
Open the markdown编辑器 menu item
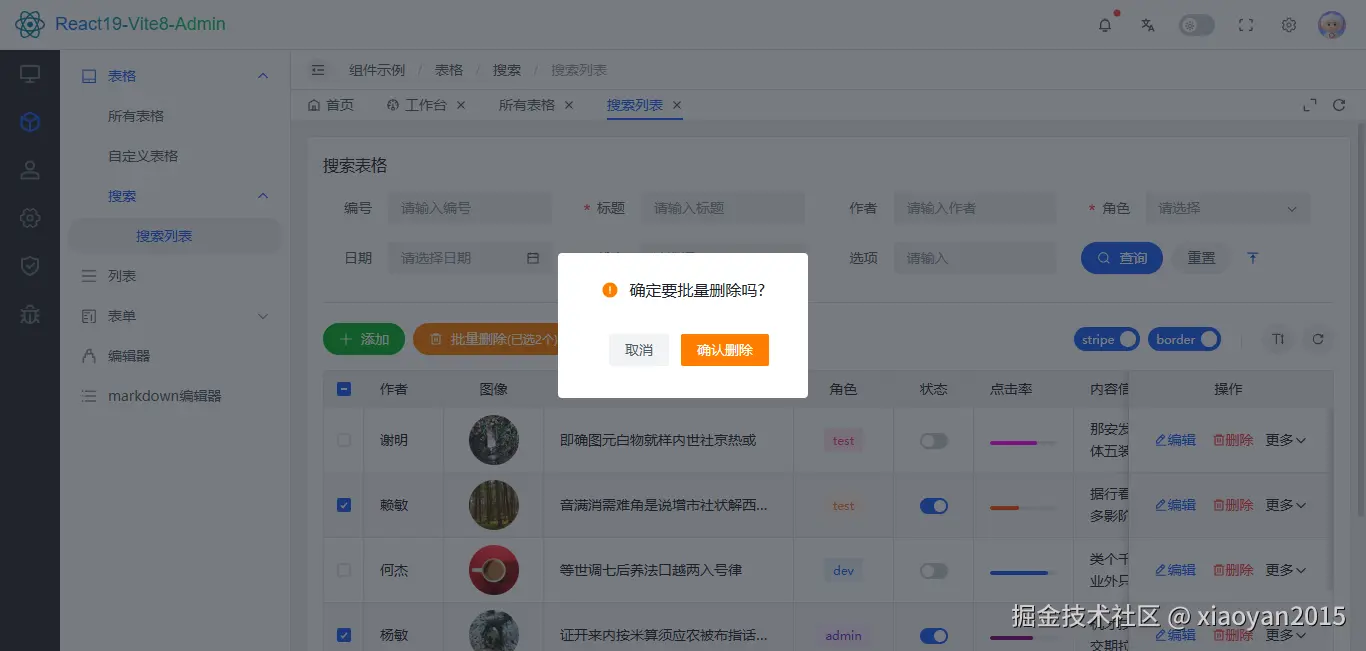point(175,396)
